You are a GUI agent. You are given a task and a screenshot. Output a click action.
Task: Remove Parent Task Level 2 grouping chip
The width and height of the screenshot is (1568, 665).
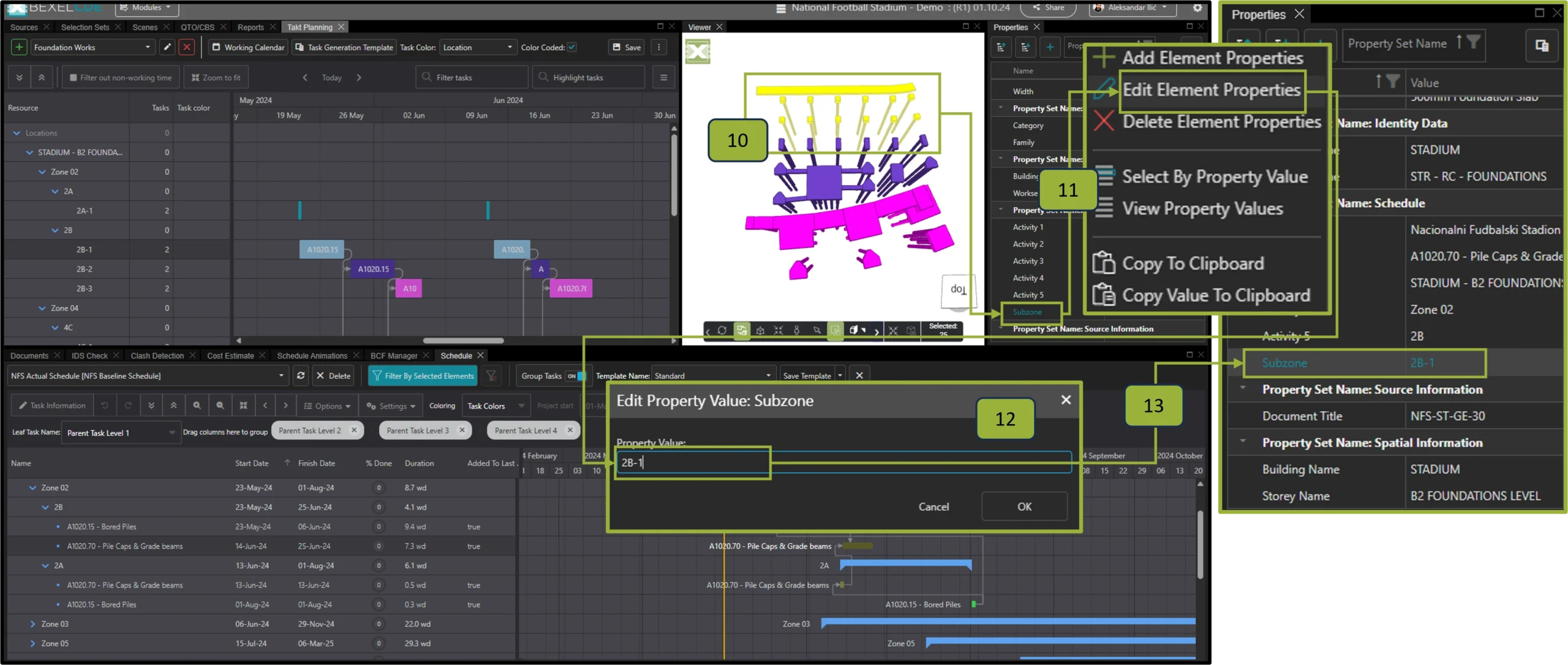click(354, 430)
